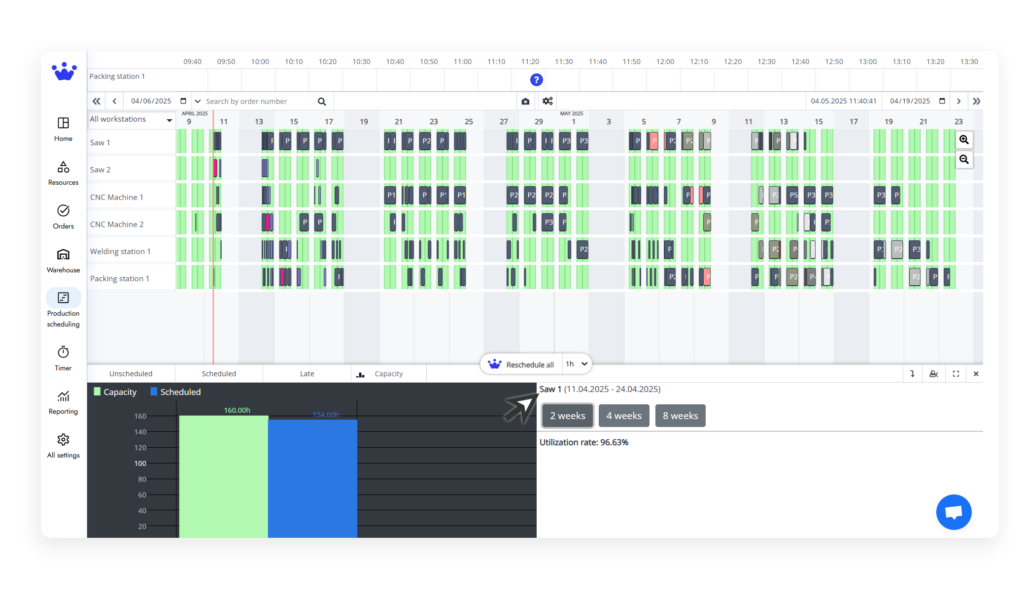This screenshot has width=1024, height=589.
Task: Select the 2 weeks range button
Action: [x=567, y=416]
